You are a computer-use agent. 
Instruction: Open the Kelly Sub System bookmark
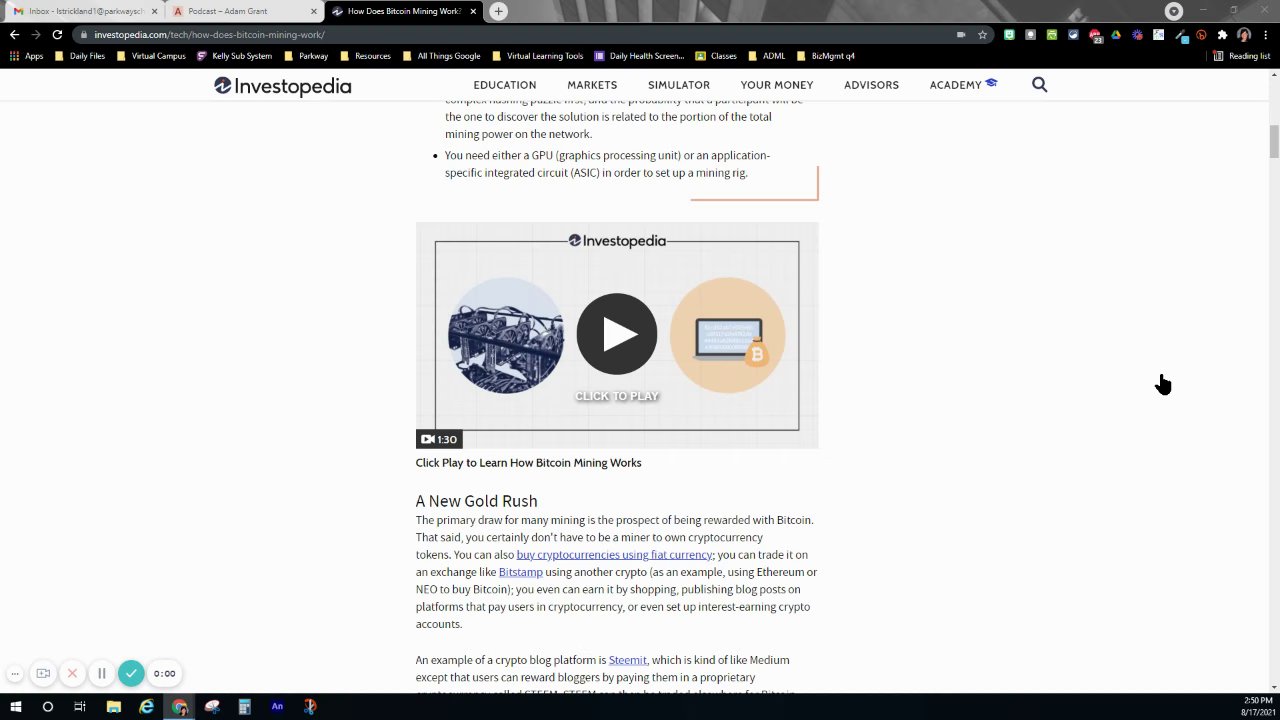click(235, 56)
